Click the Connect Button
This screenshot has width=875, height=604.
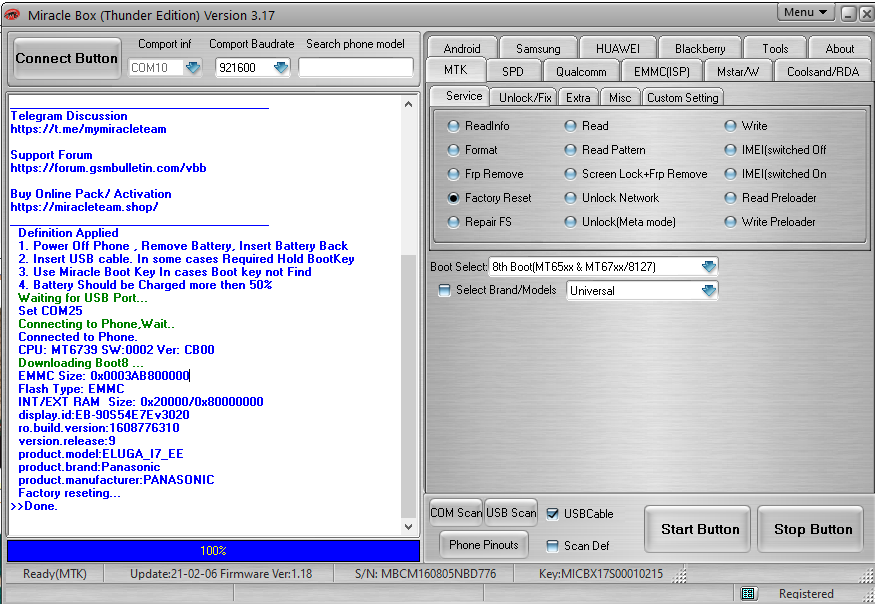click(x=66, y=59)
